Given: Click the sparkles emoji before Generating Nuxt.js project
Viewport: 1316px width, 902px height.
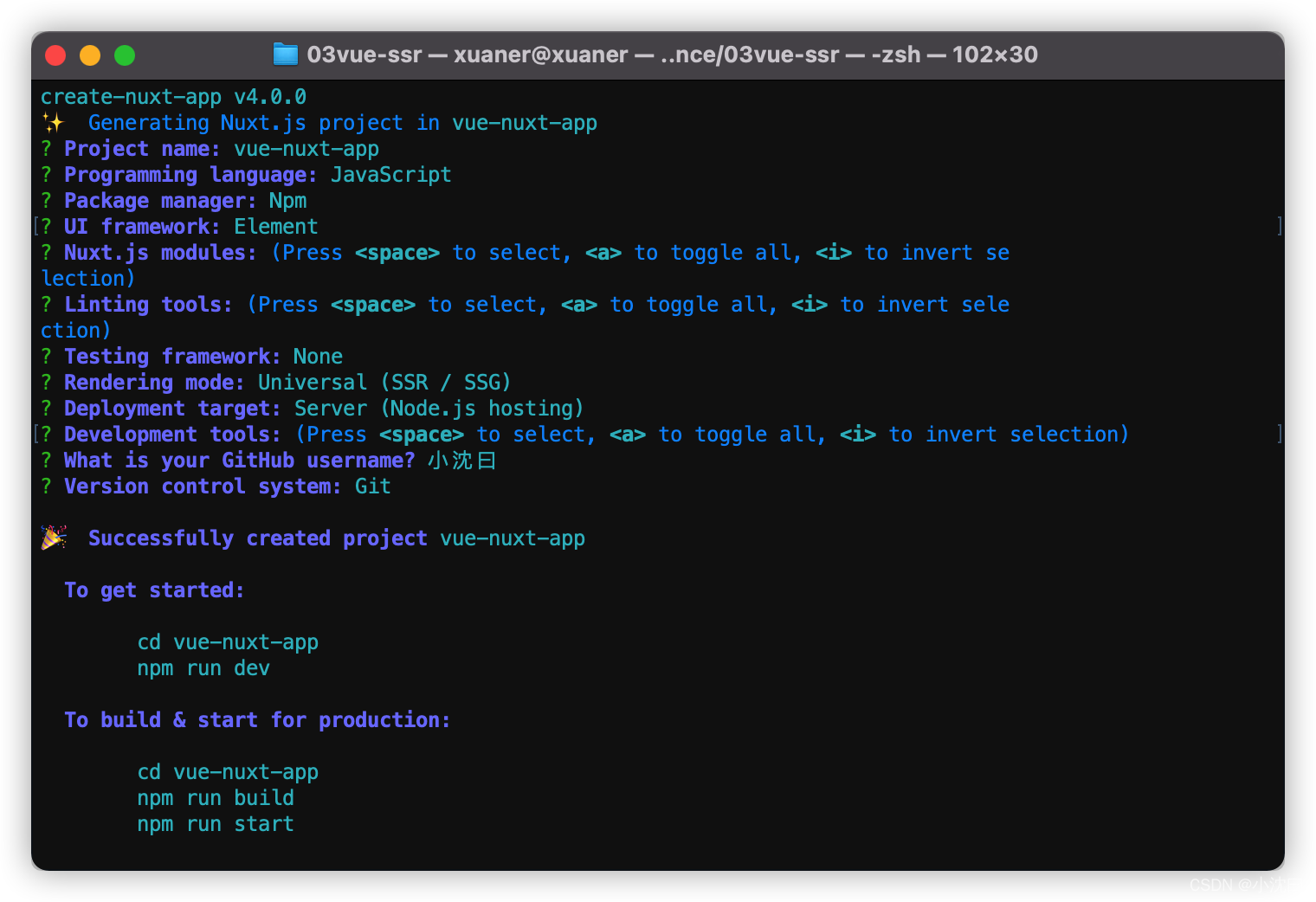Looking at the screenshot, I should (x=54, y=123).
